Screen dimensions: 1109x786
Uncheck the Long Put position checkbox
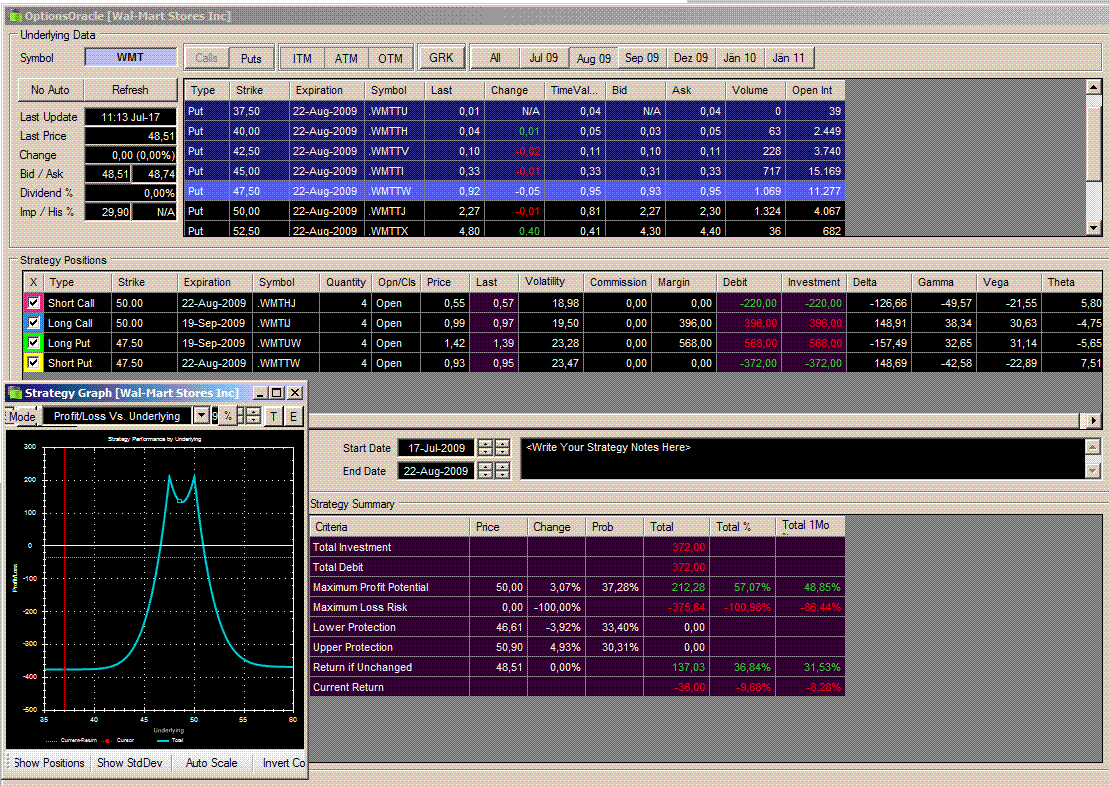(x=34, y=343)
